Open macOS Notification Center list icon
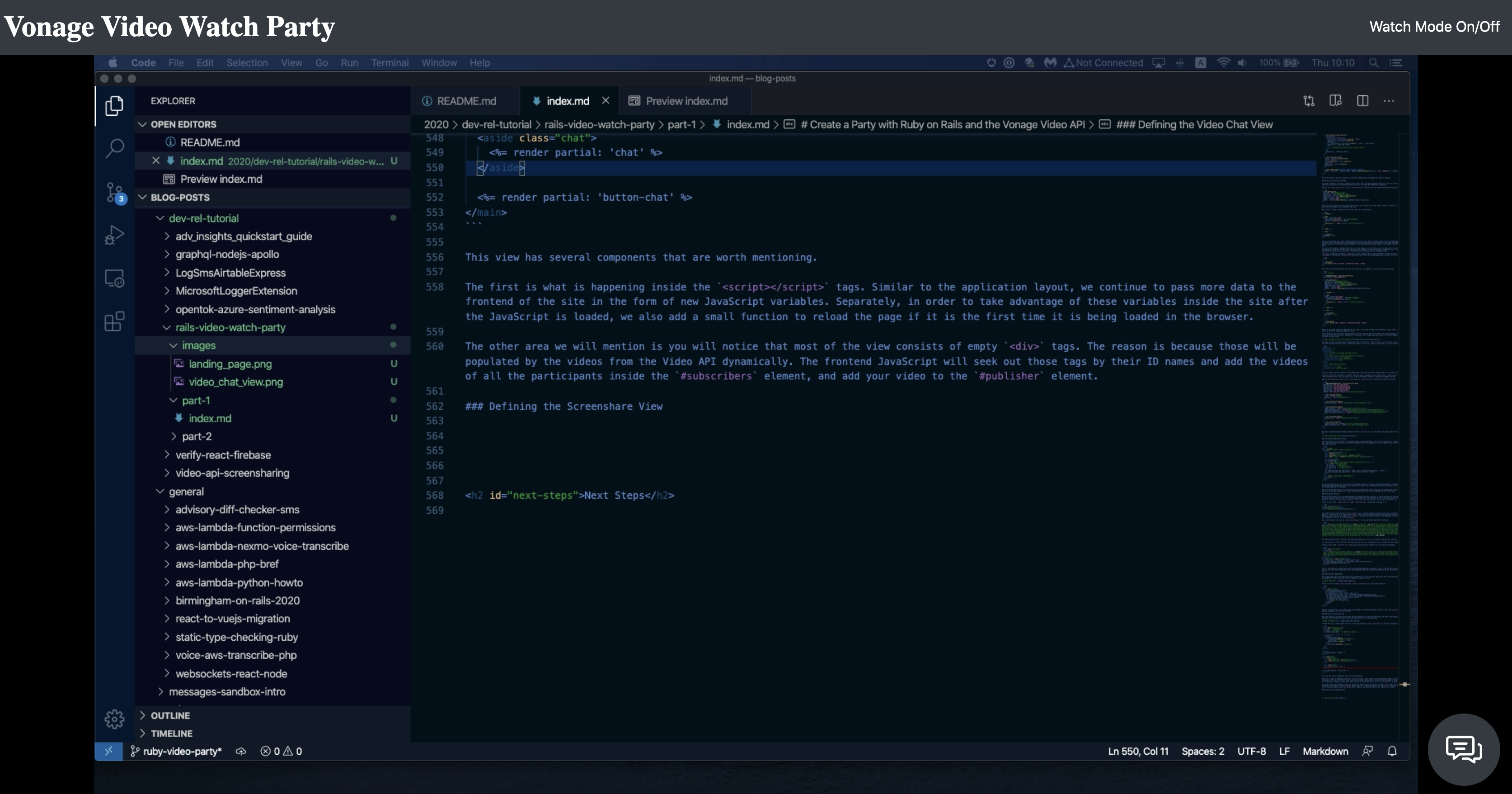The width and height of the screenshot is (1512, 794). click(x=1396, y=63)
